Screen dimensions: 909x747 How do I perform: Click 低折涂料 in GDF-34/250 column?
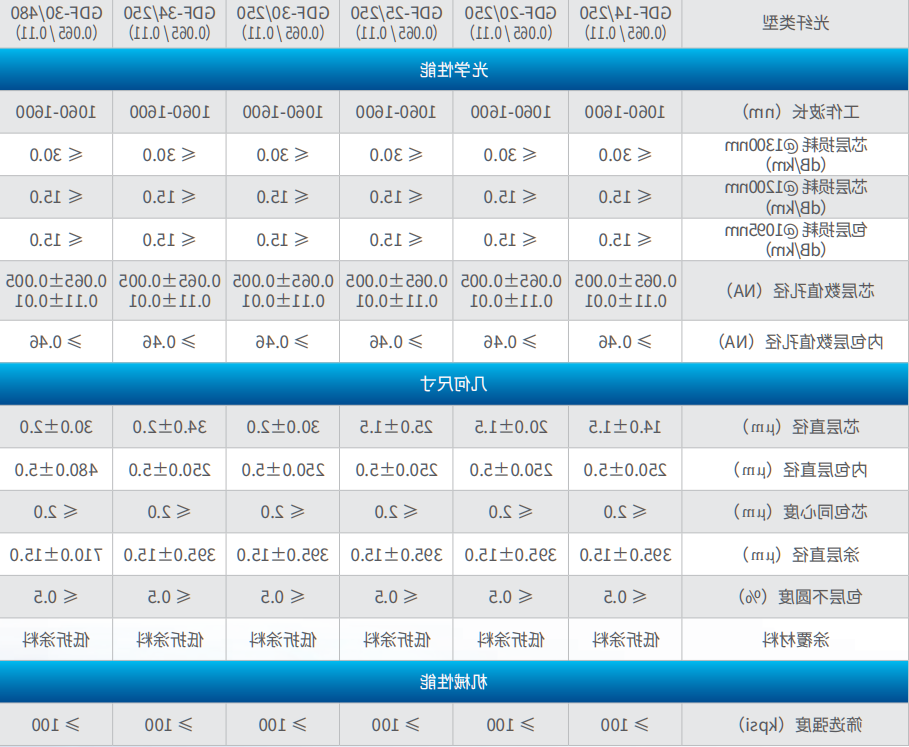pyautogui.click(x=169, y=640)
